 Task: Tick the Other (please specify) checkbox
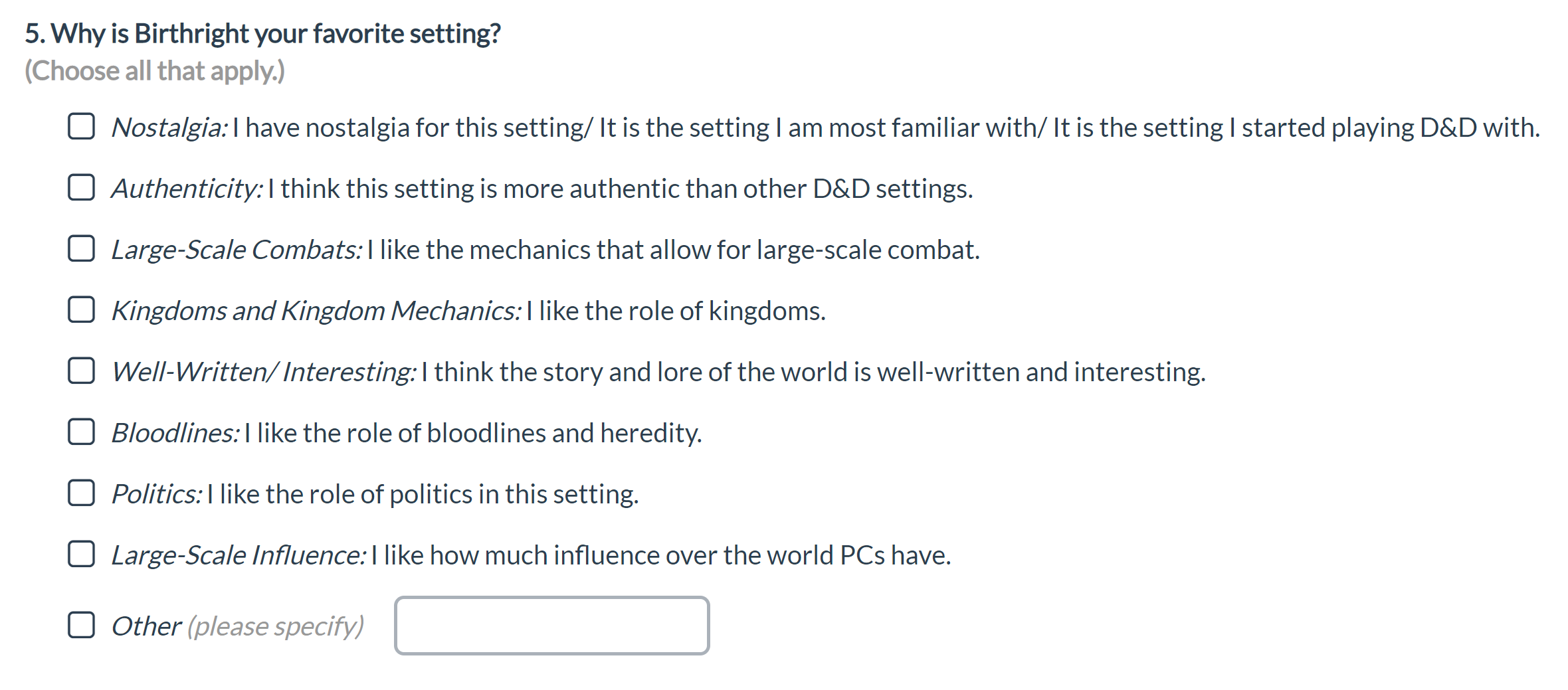click(x=81, y=625)
